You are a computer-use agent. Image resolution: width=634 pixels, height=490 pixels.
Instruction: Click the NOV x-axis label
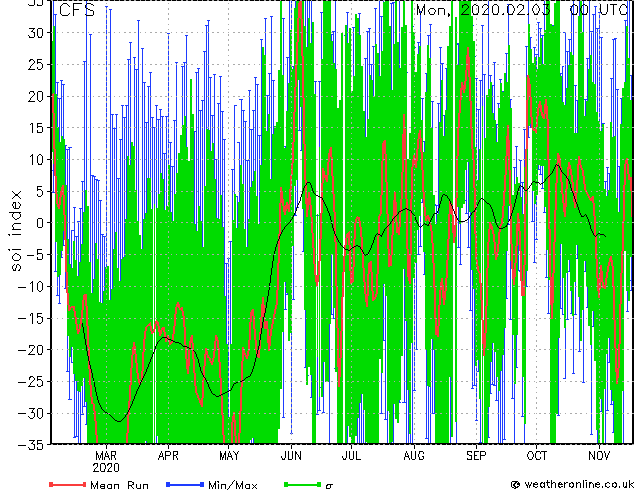point(599,456)
